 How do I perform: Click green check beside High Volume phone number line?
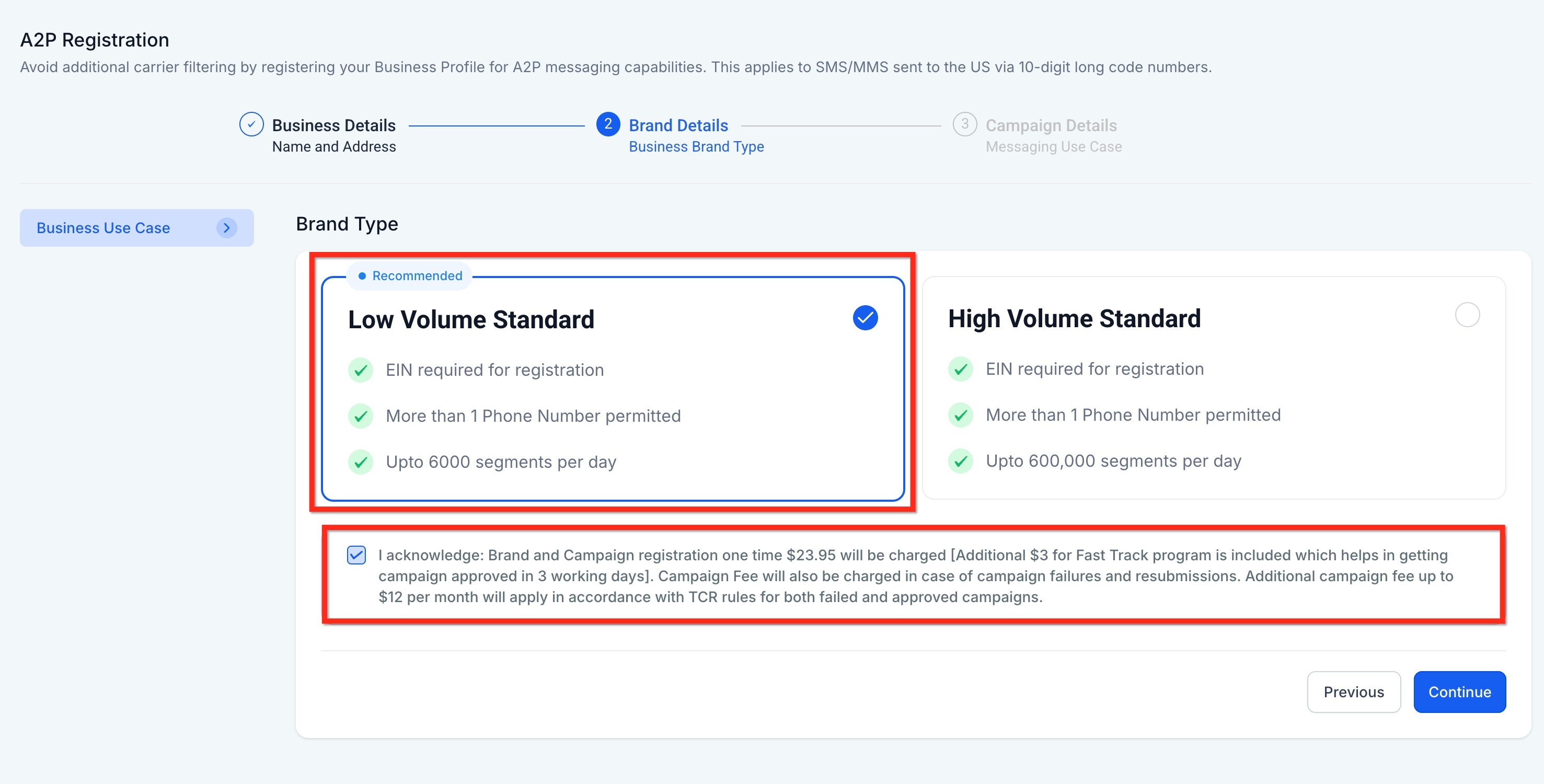tap(961, 415)
